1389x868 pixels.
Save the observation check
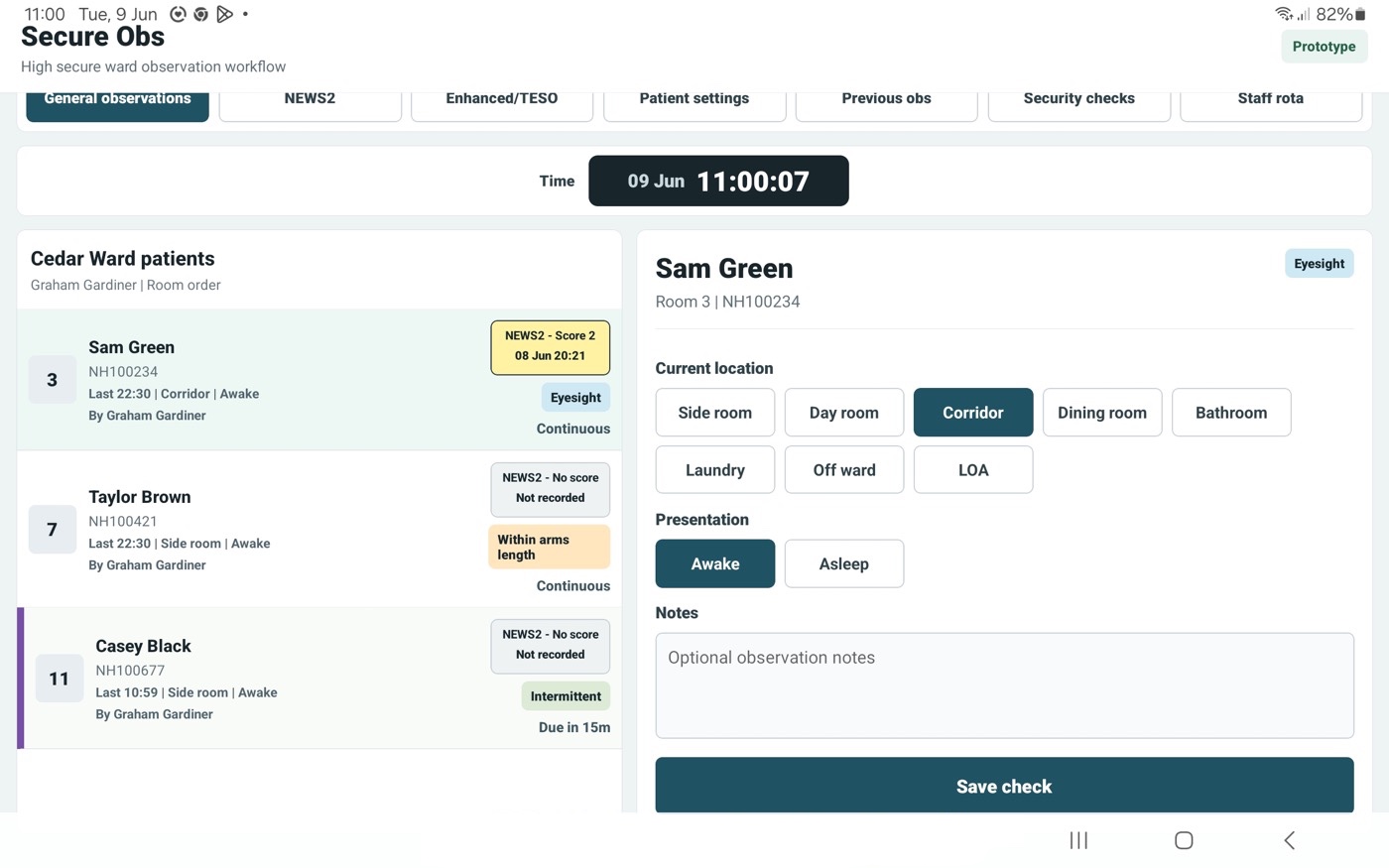1004,787
